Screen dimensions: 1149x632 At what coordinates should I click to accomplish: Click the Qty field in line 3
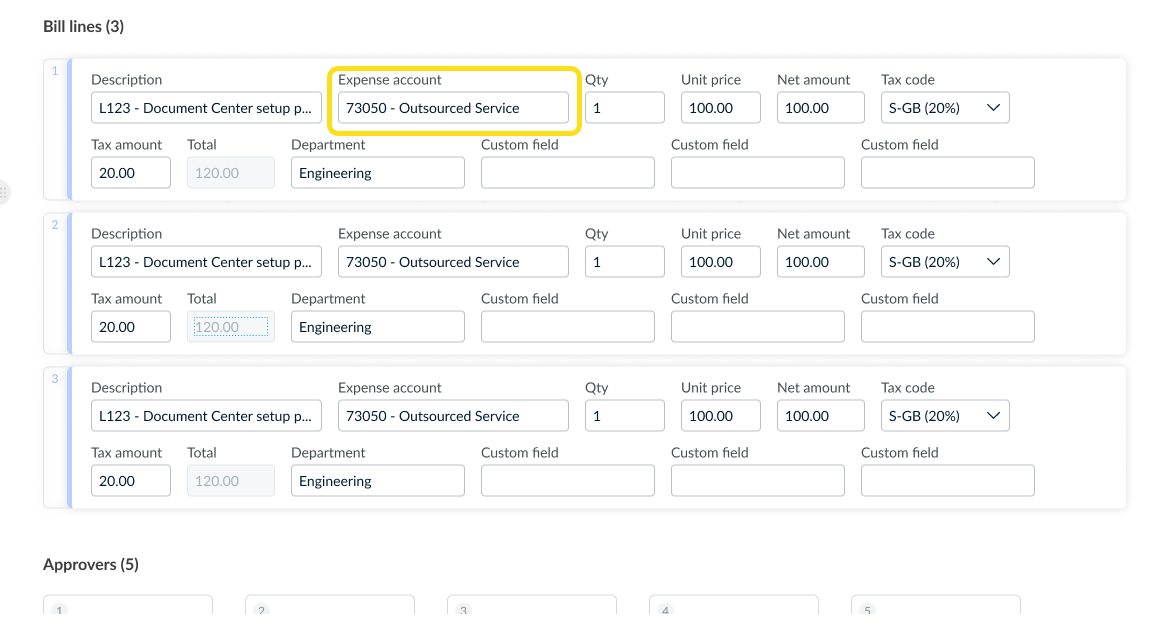click(x=624, y=416)
